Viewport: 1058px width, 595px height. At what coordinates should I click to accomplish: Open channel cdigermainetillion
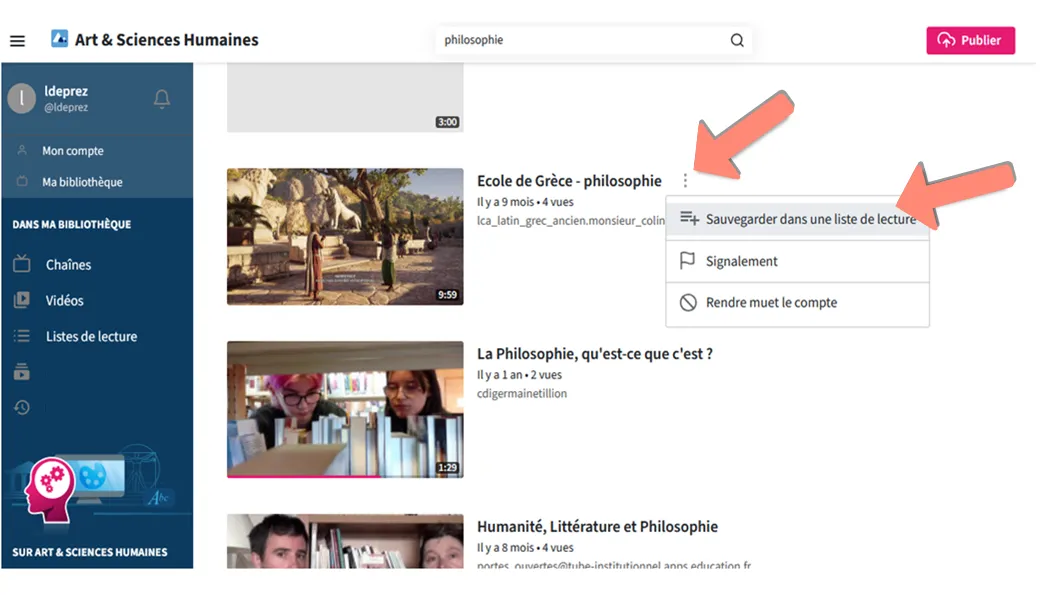click(x=522, y=394)
